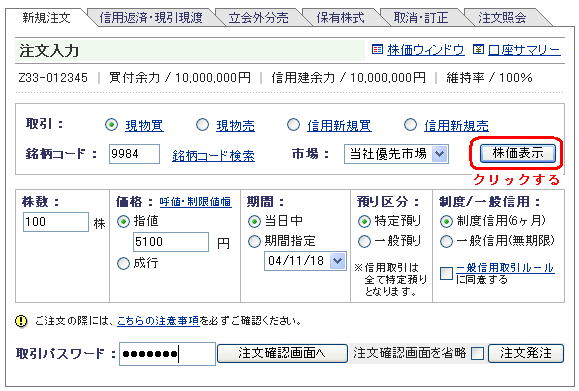Screen dimensions: 579x391
Task: Click the 維持率 / 100% text
Action: coord(489,78)
